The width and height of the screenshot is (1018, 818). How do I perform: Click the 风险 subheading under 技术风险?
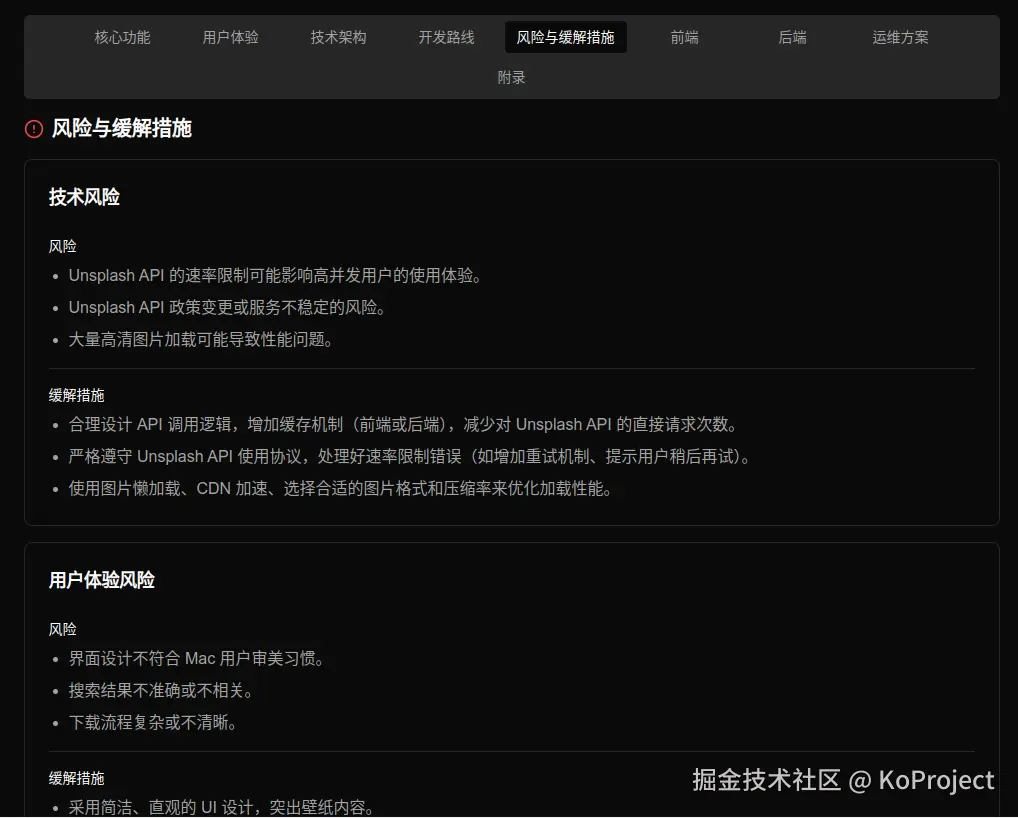[x=62, y=246]
